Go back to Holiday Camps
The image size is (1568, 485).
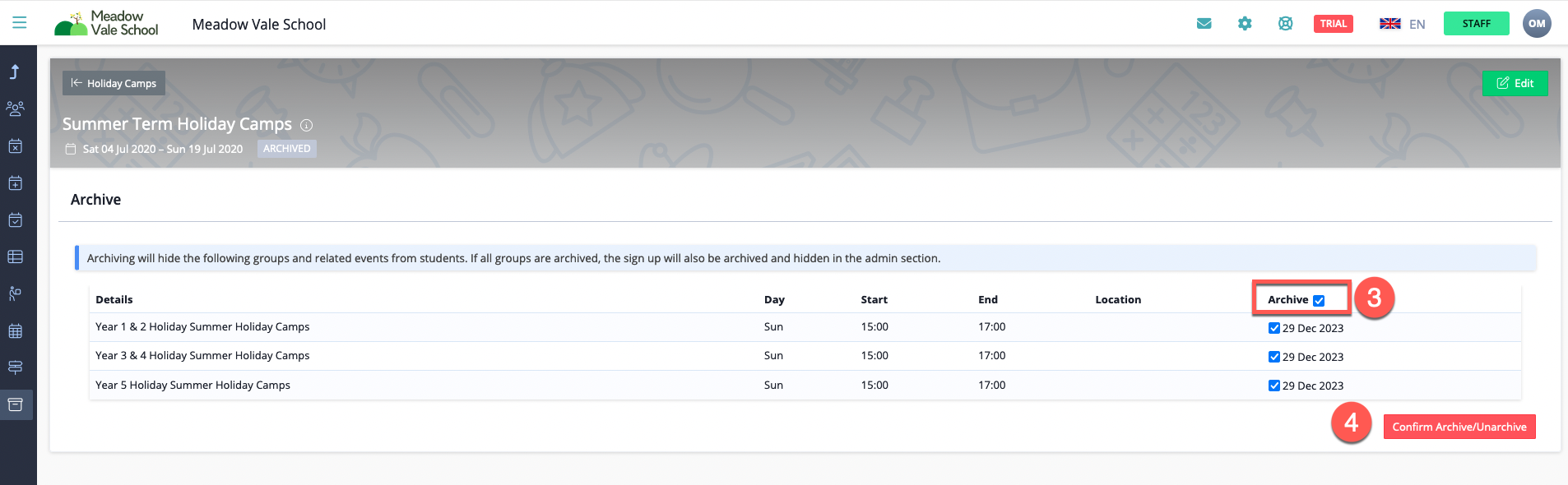pyautogui.click(x=114, y=83)
